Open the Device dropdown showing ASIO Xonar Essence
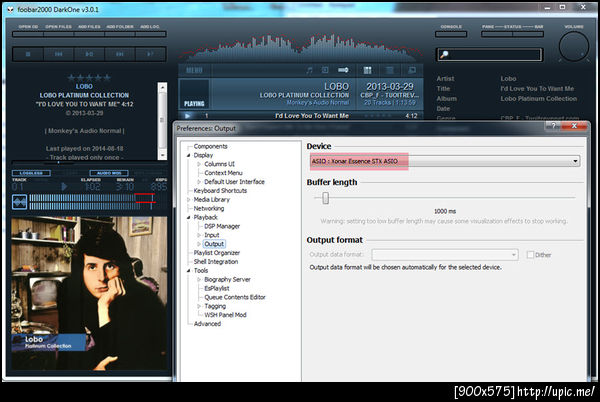 coord(445,161)
